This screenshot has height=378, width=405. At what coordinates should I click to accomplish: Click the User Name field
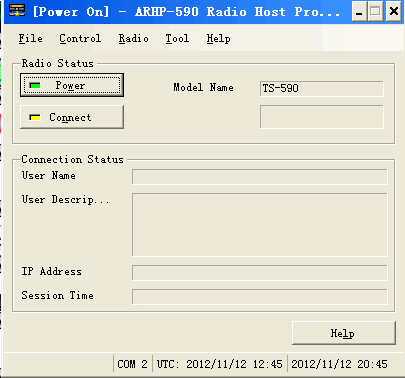[x=260, y=177]
